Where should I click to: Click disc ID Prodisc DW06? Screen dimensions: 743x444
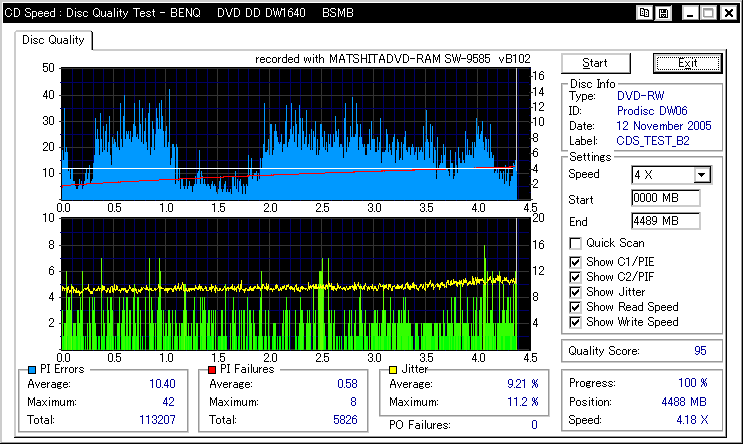coord(652,111)
